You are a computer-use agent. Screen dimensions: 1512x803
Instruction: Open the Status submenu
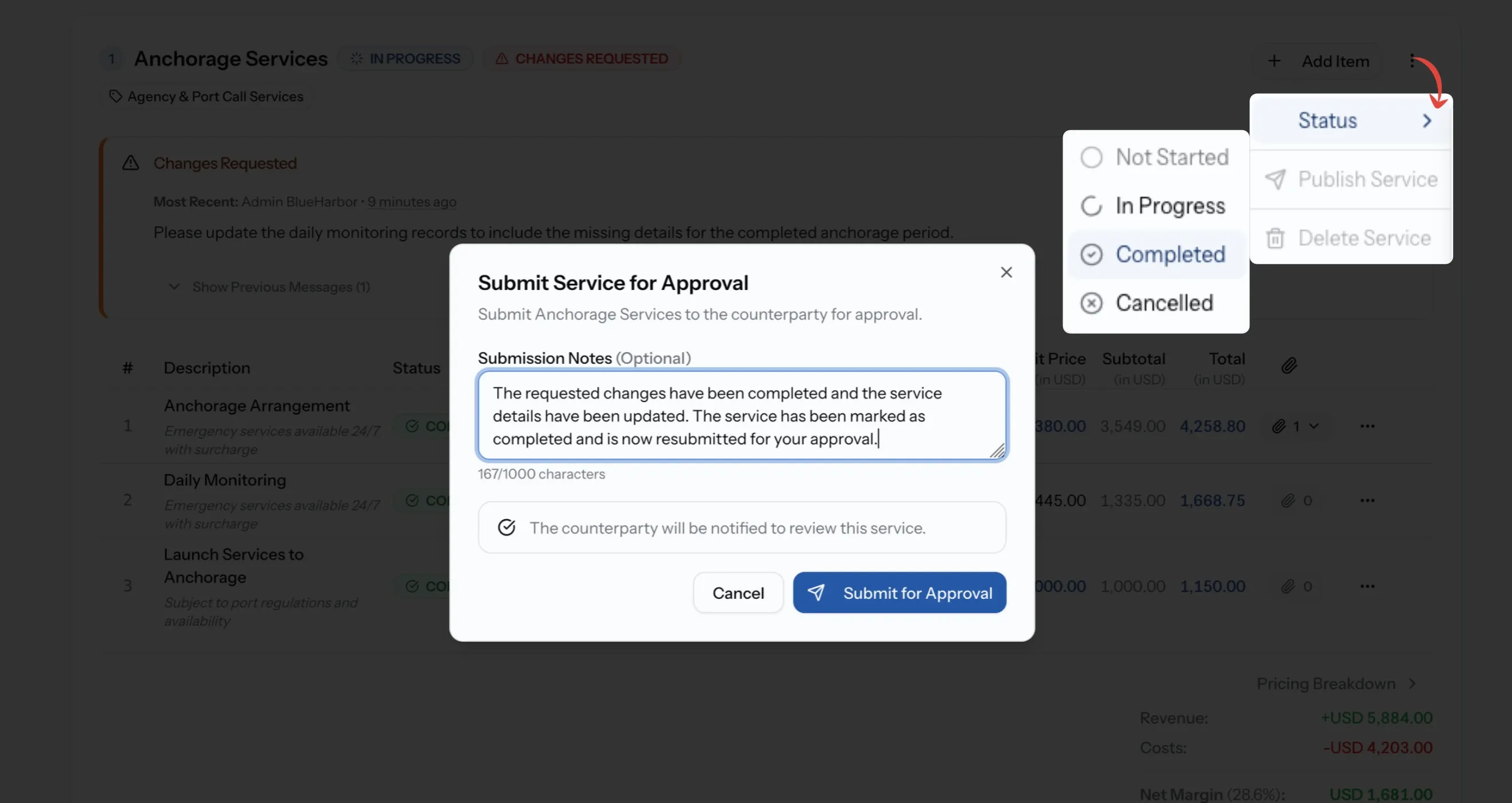point(1351,120)
